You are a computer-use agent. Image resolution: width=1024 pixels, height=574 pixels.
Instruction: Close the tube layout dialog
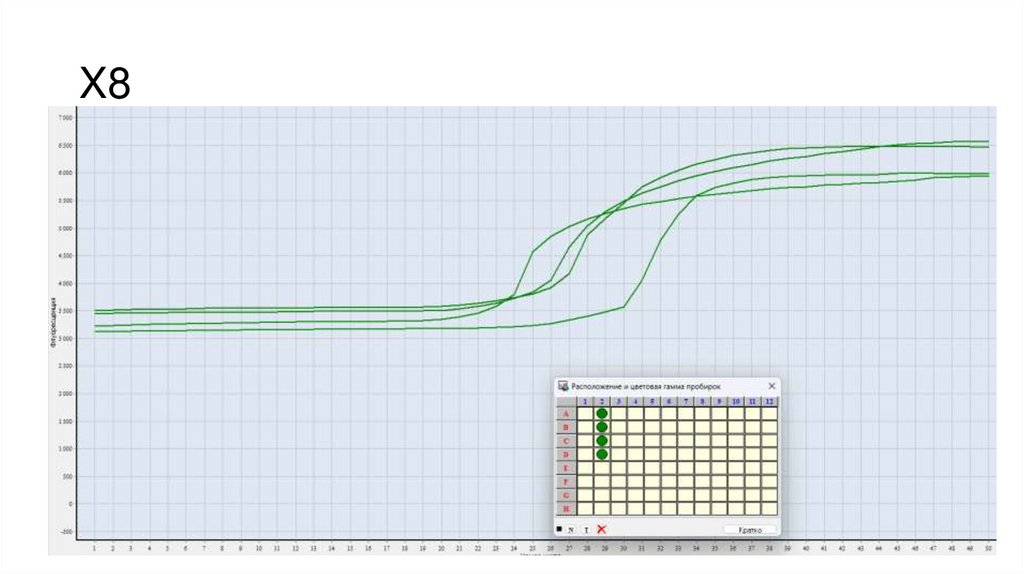(x=771, y=386)
